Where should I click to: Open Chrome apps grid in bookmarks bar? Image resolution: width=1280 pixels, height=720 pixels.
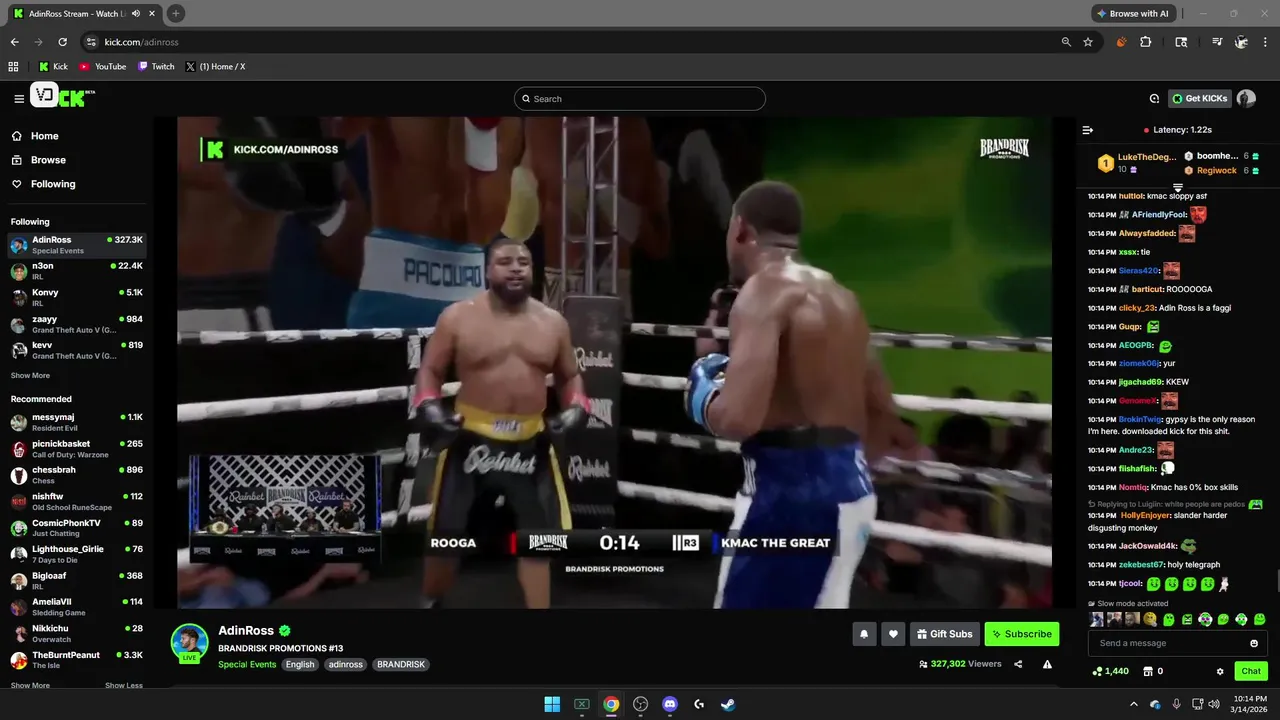(x=13, y=66)
